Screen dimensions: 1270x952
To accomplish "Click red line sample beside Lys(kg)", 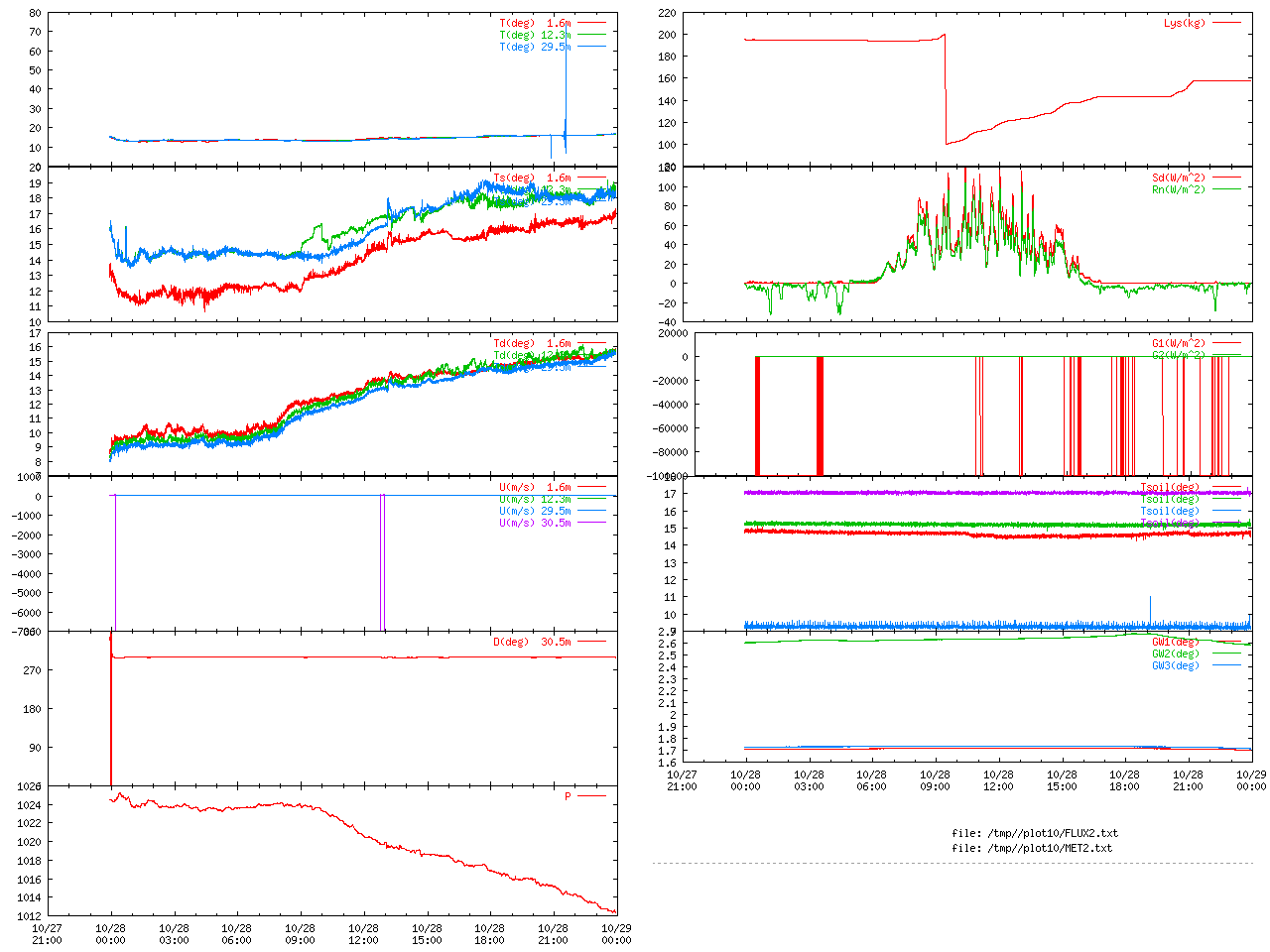I will 1225,23.
